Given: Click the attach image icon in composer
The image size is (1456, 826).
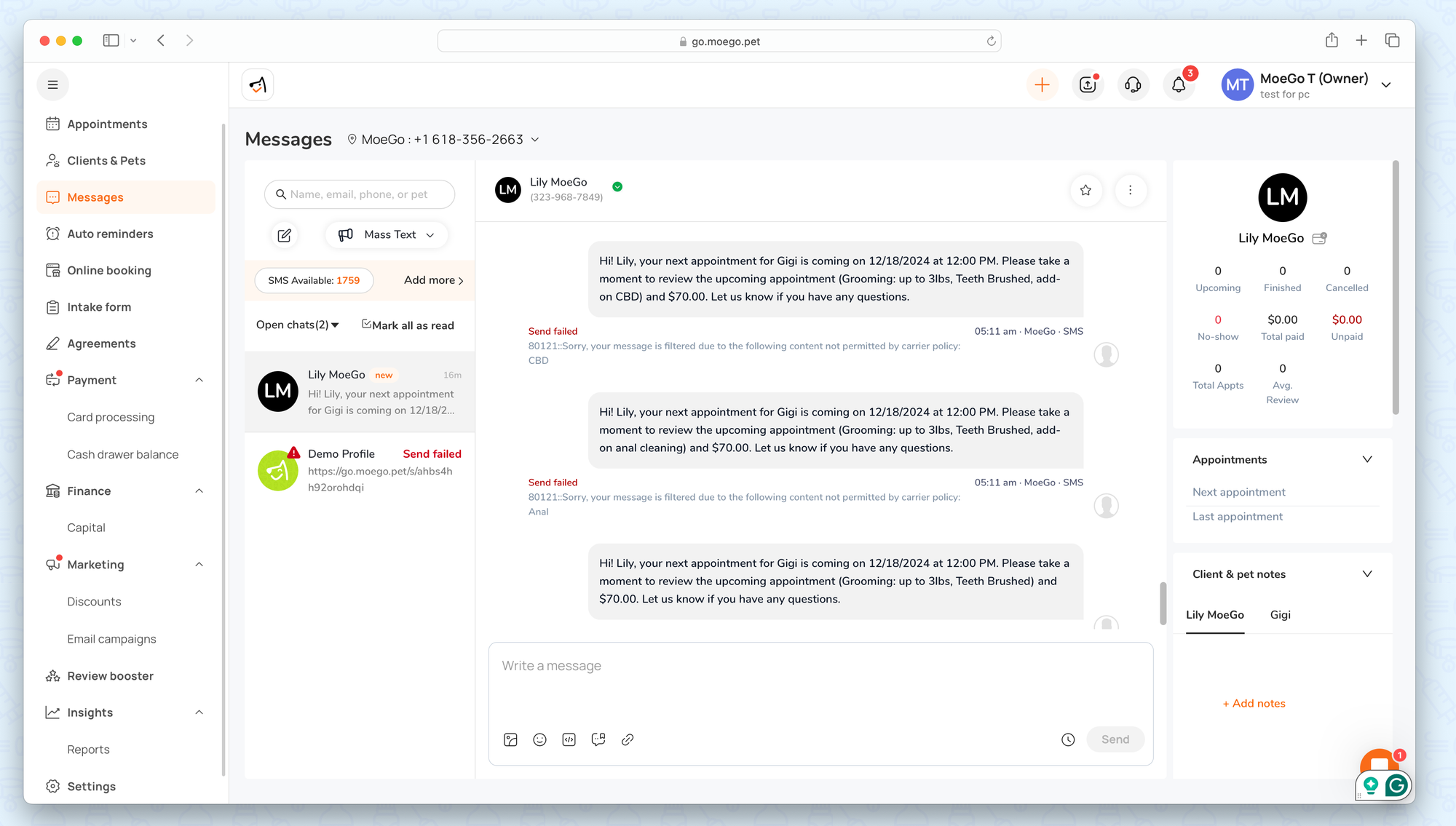Looking at the screenshot, I should (510, 739).
